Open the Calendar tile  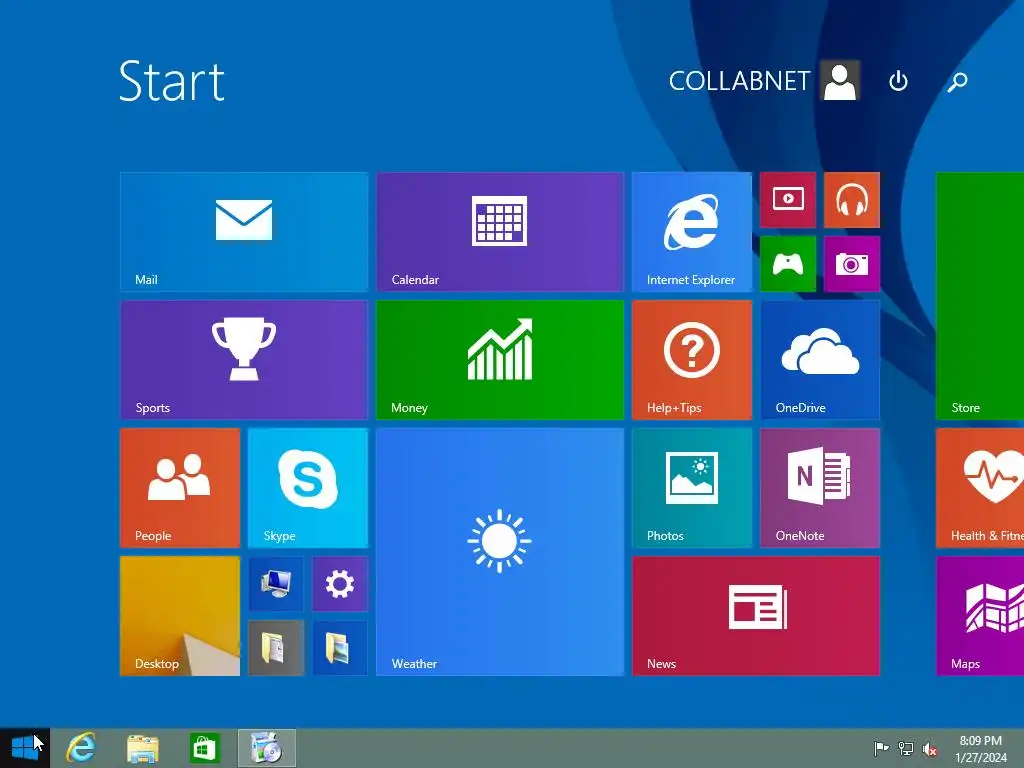[500, 231]
